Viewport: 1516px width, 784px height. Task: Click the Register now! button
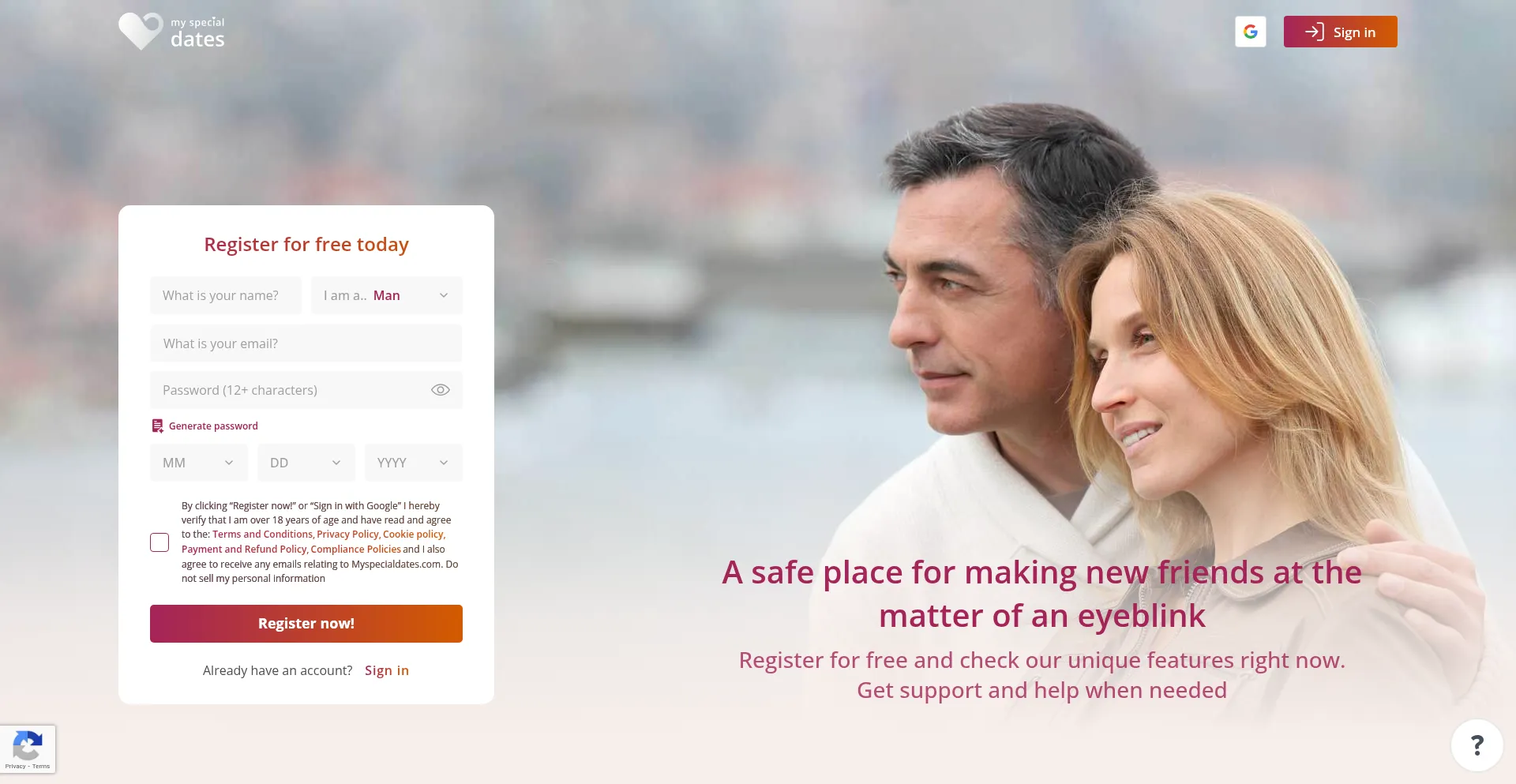click(x=306, y=624)
